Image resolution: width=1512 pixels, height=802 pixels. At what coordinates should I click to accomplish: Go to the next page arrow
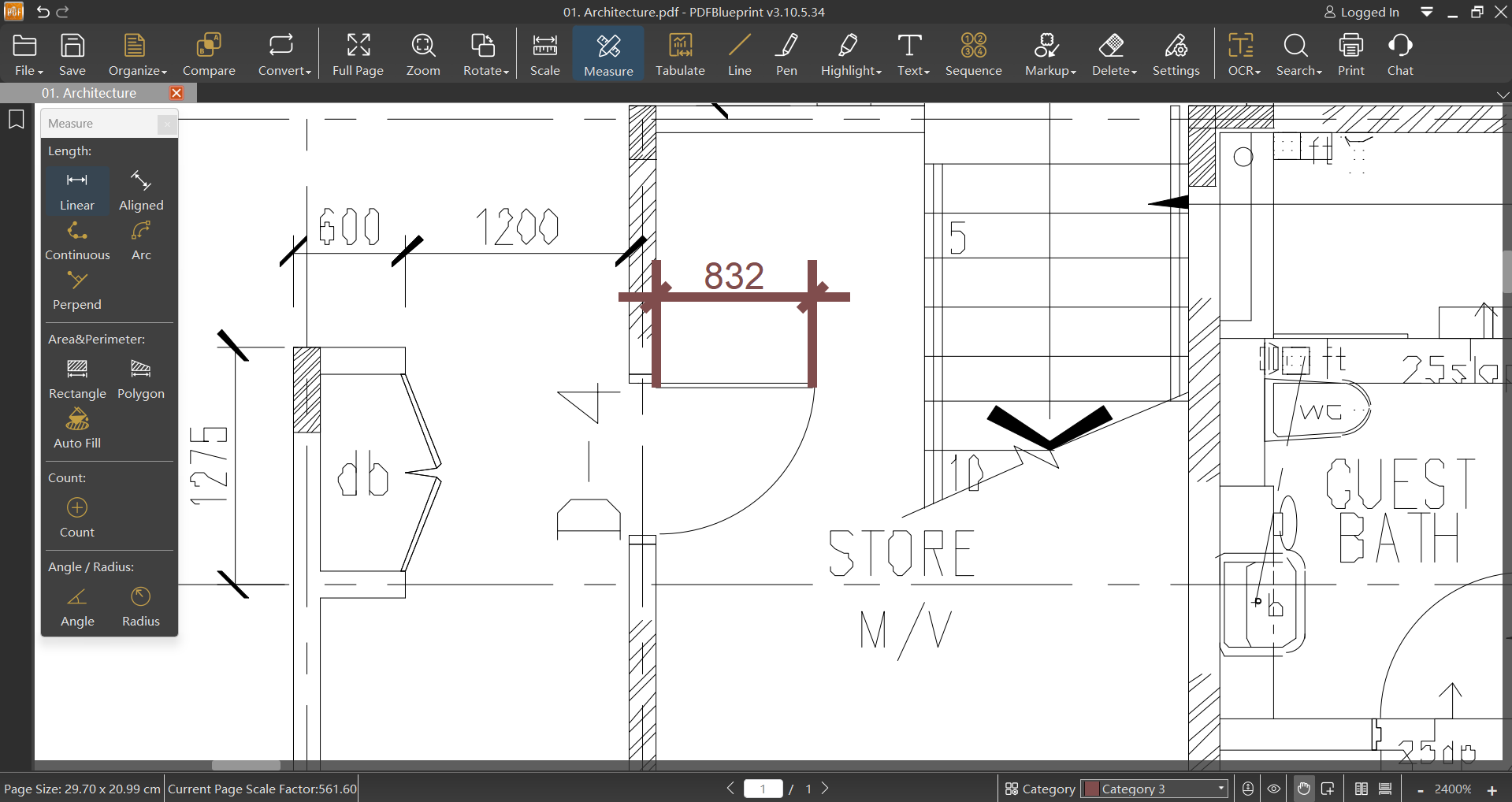tap(825, 789)
